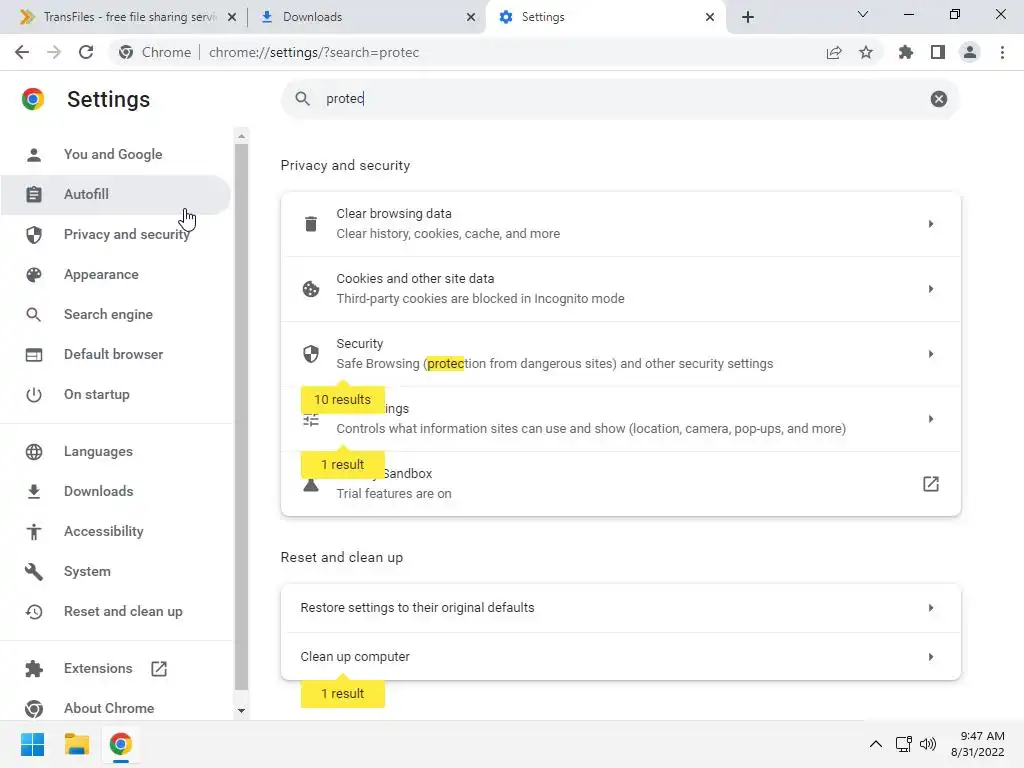Bookmark this page with the star icon
The width and height of the screenshot is (1024, 768).
tap(866, 52)
